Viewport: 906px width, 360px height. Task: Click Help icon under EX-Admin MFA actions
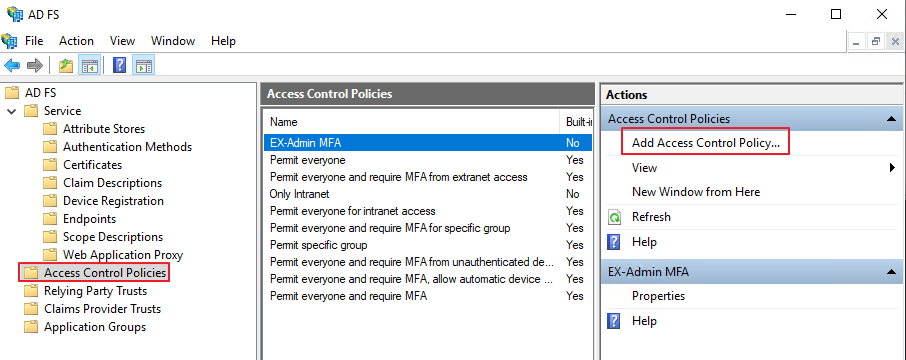coord(615,321)
